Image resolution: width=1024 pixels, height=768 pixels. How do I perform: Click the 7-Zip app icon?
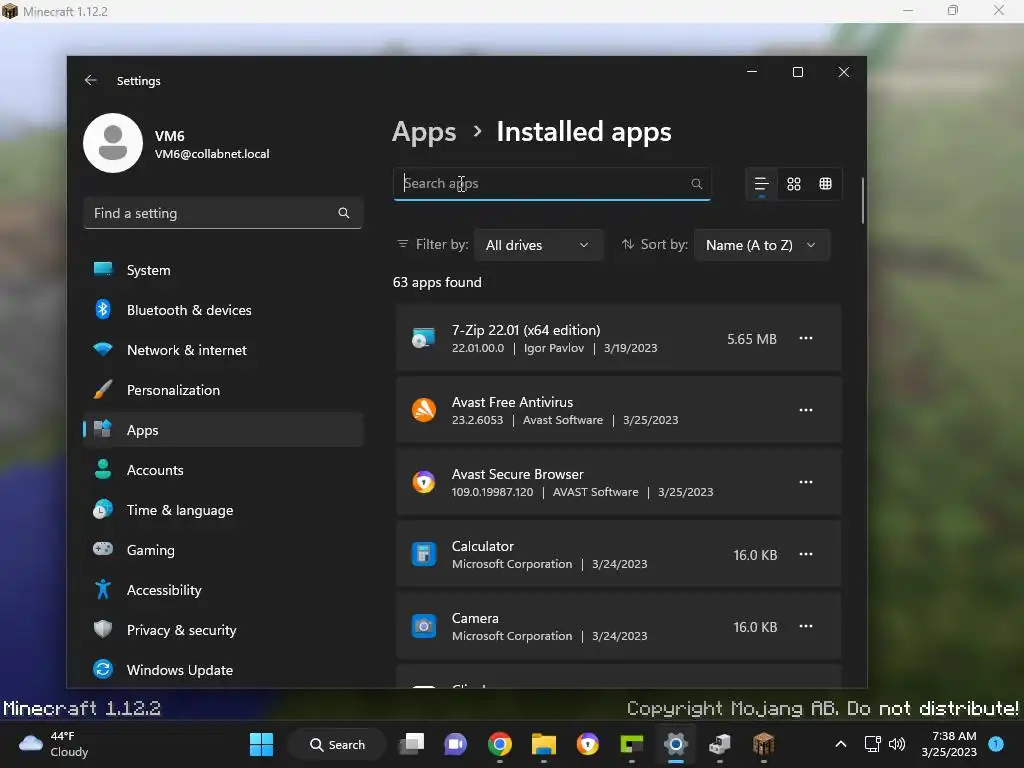click(x=423, y=338)
